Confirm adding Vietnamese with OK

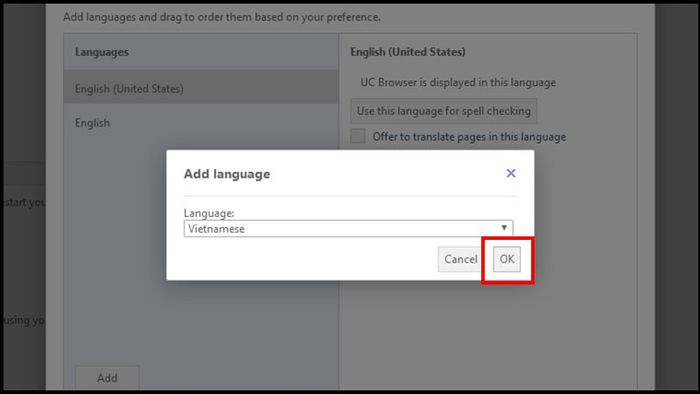[x=507, y=259]
